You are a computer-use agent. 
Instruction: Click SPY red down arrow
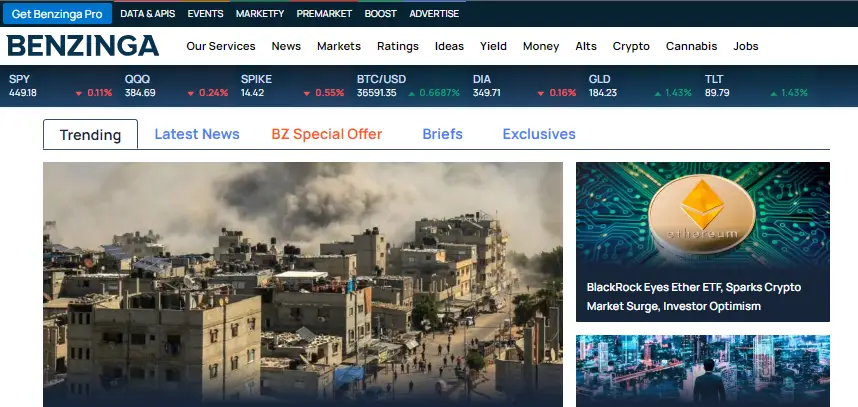pyautogui.click(x=79, y=94)
